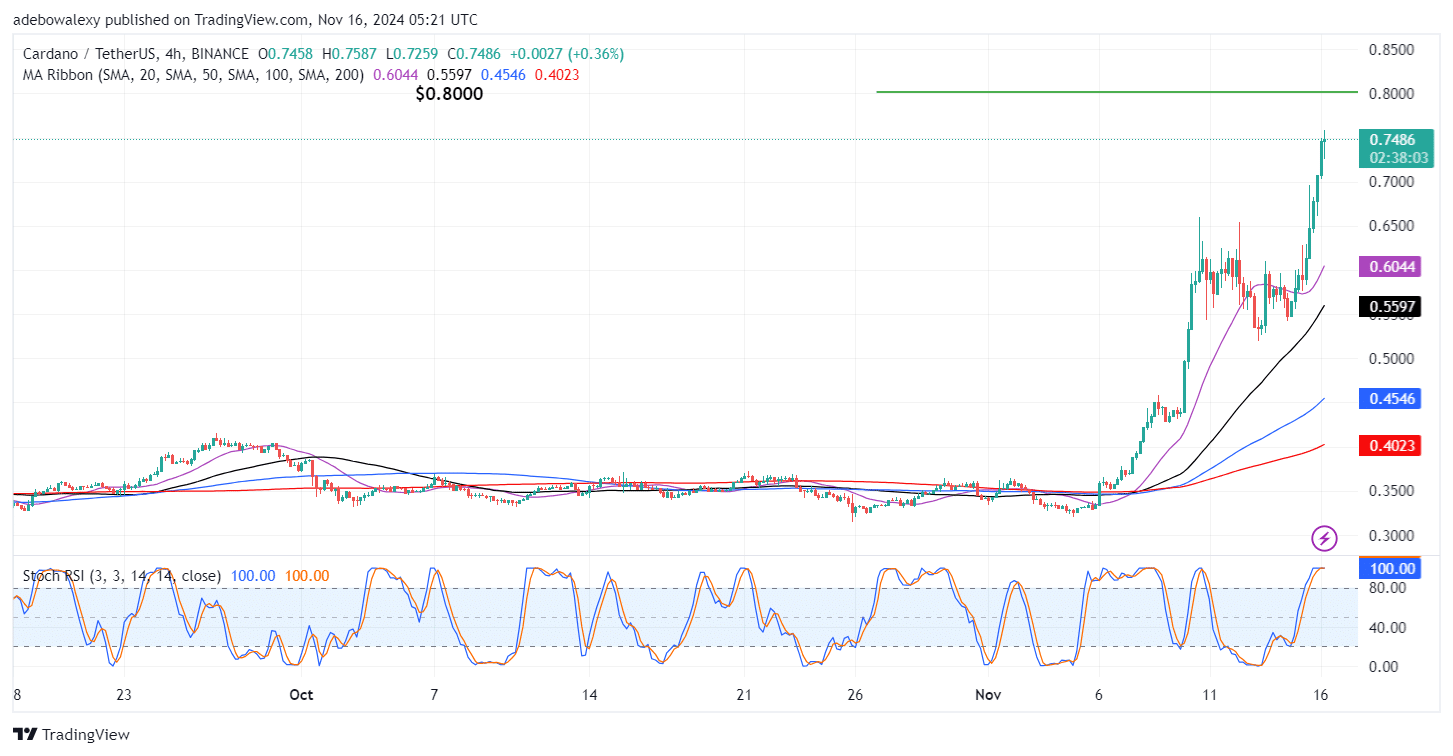Image resolution: width=1453 pixels, height=756 pixels.
Task: Click the red 0.4023 value in MA Ribbon legend
Action: pyautogui.click(x=558, y=74)
